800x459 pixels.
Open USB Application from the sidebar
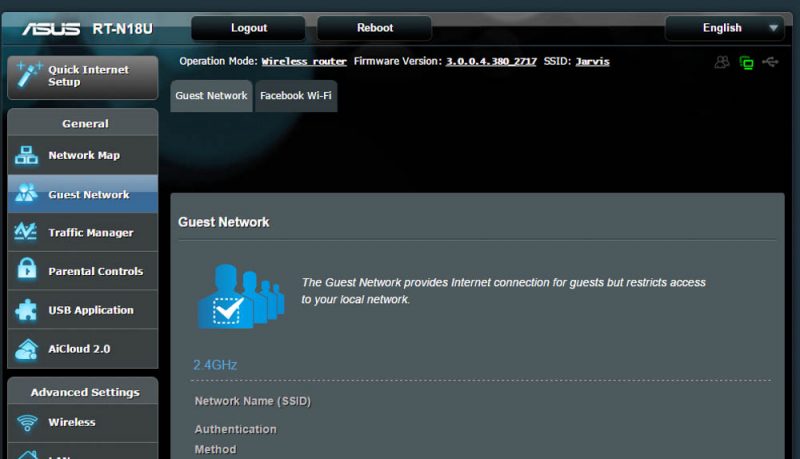[83, 310]
